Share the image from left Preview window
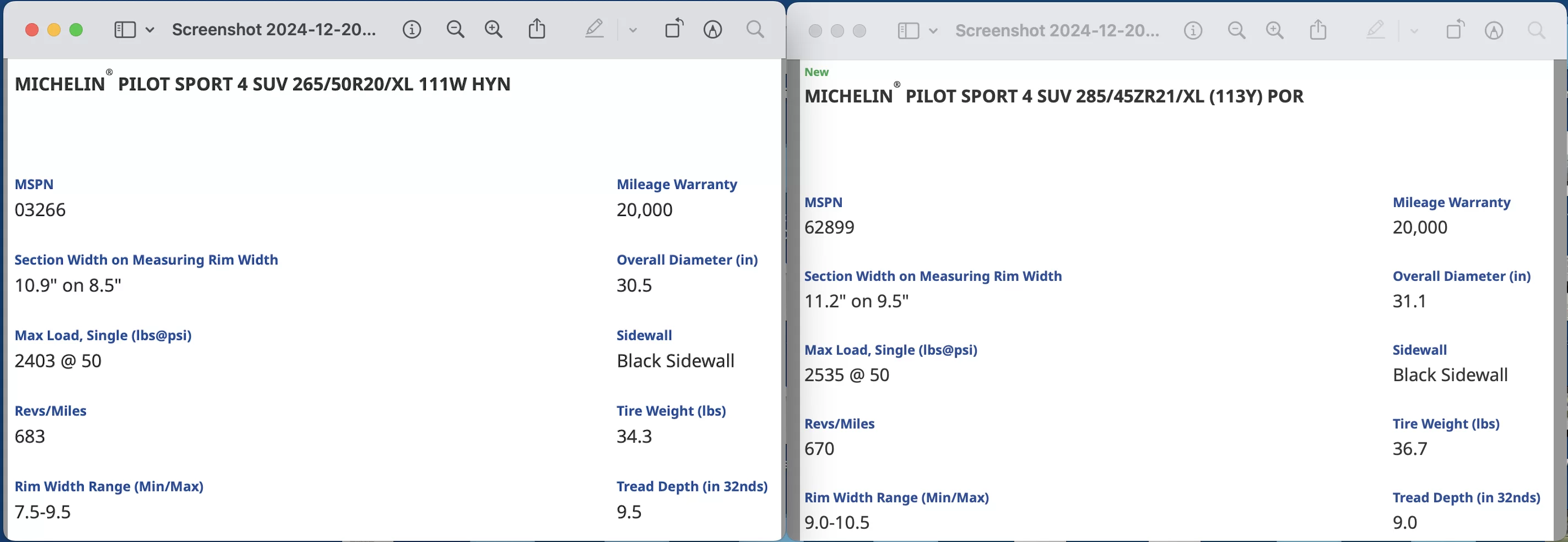This screenshot has height=542, width=1568. pos(537,29)
